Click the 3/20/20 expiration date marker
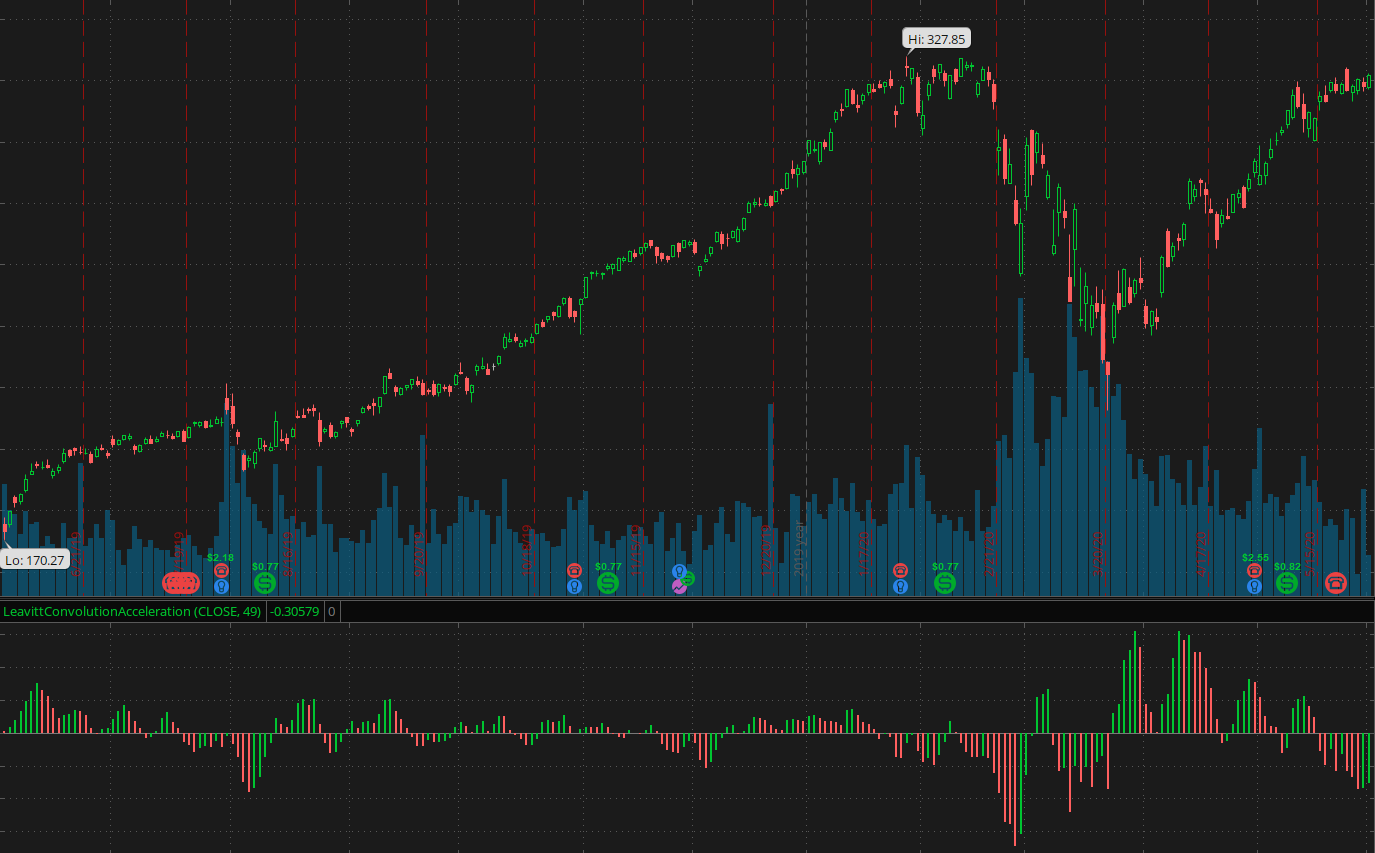 click(x=1097, y=553)
